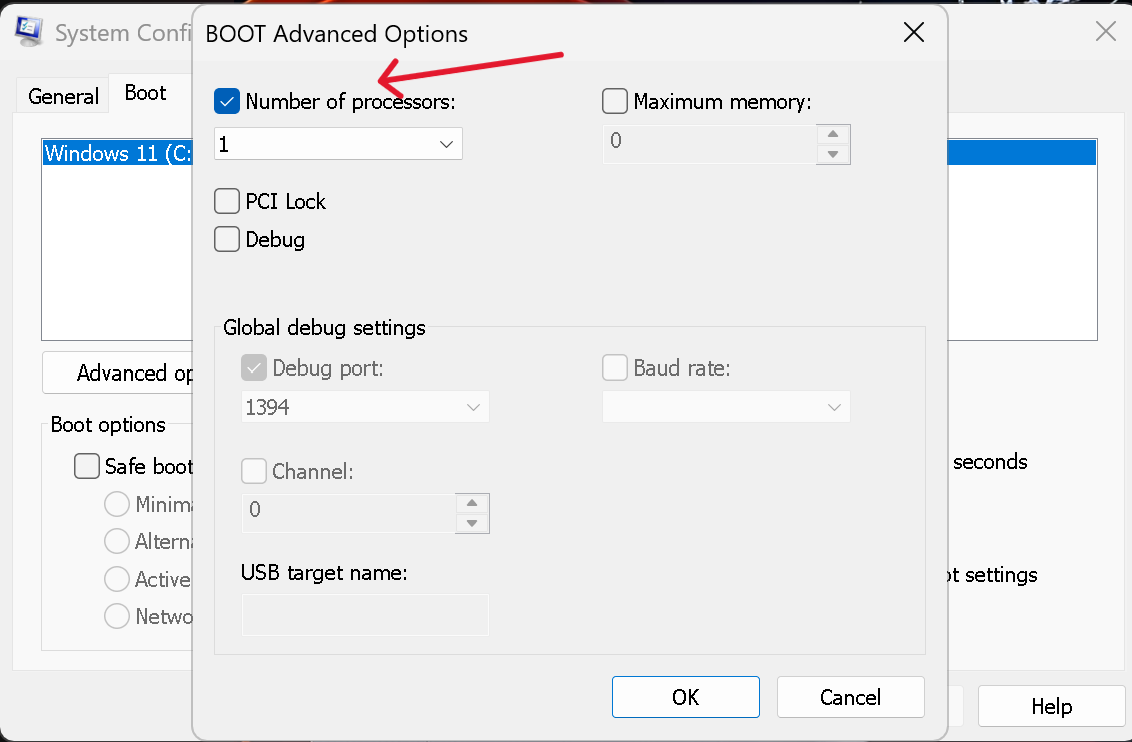Uncheck the Number of processors checkbox
This screenshot has height=742, width=1132.
point(227,102)
